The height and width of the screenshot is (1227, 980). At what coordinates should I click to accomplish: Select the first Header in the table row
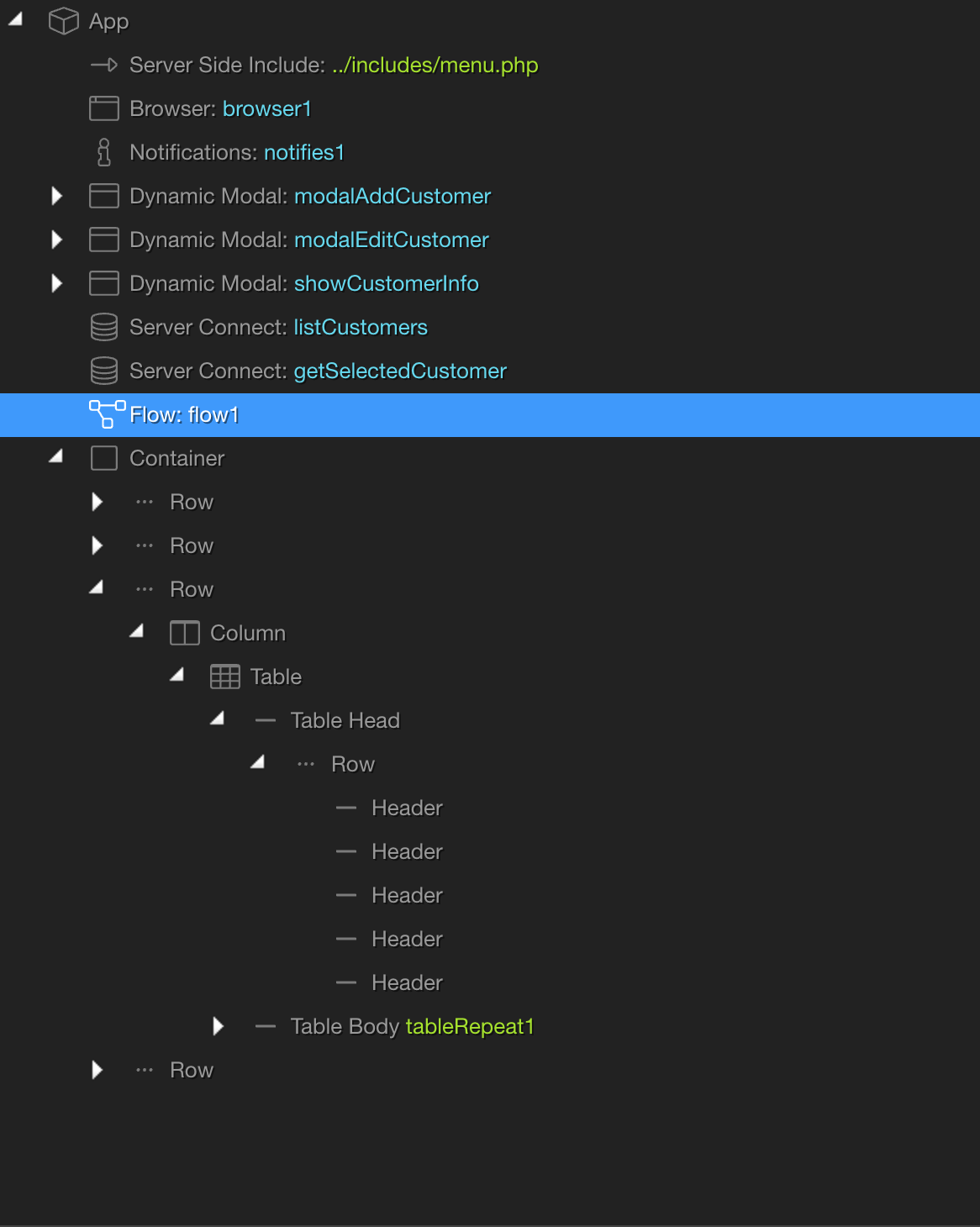point(407,808)
